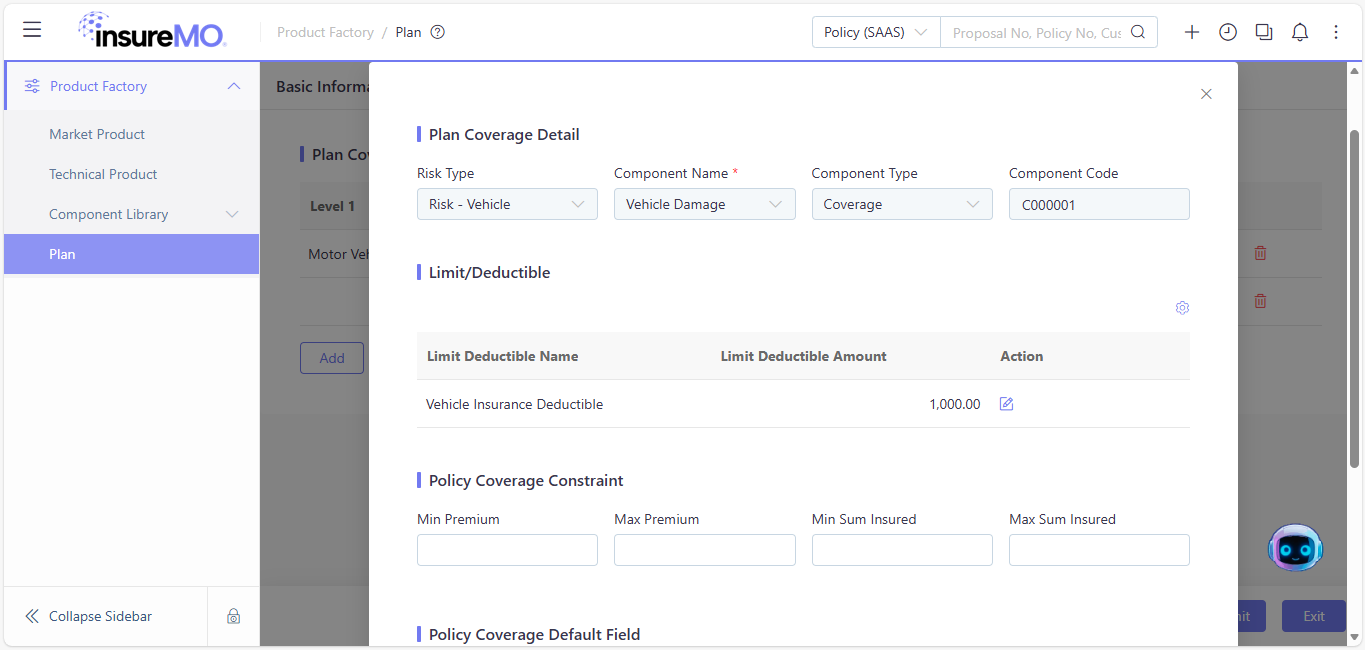1365x650 pixels.
Task: Click the 1,000.00 deductible amount
Action: [x=954, y=404]
